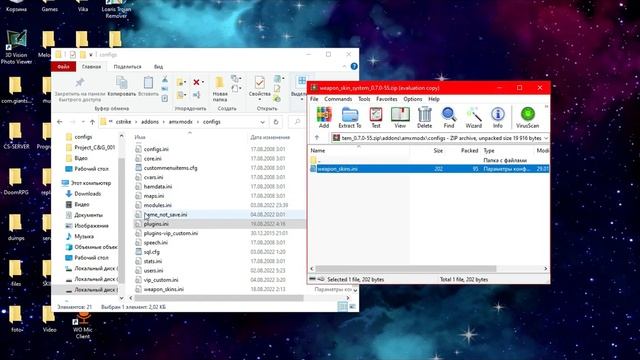Go up one level in Explorer
Screen dimensions: 640x360
[x=92, y=122]
